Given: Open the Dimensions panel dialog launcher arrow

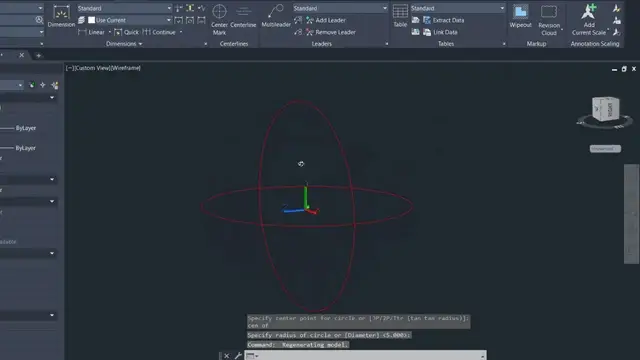Looking at the screenshot, I should (x=206, y=44).
